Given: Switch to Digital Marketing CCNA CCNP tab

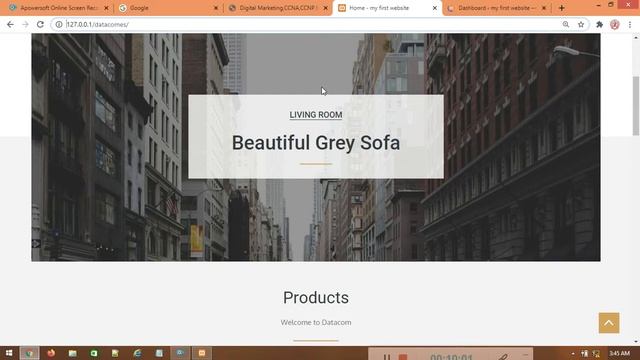Looking at the screenshot, I should [x=278, y=8].
